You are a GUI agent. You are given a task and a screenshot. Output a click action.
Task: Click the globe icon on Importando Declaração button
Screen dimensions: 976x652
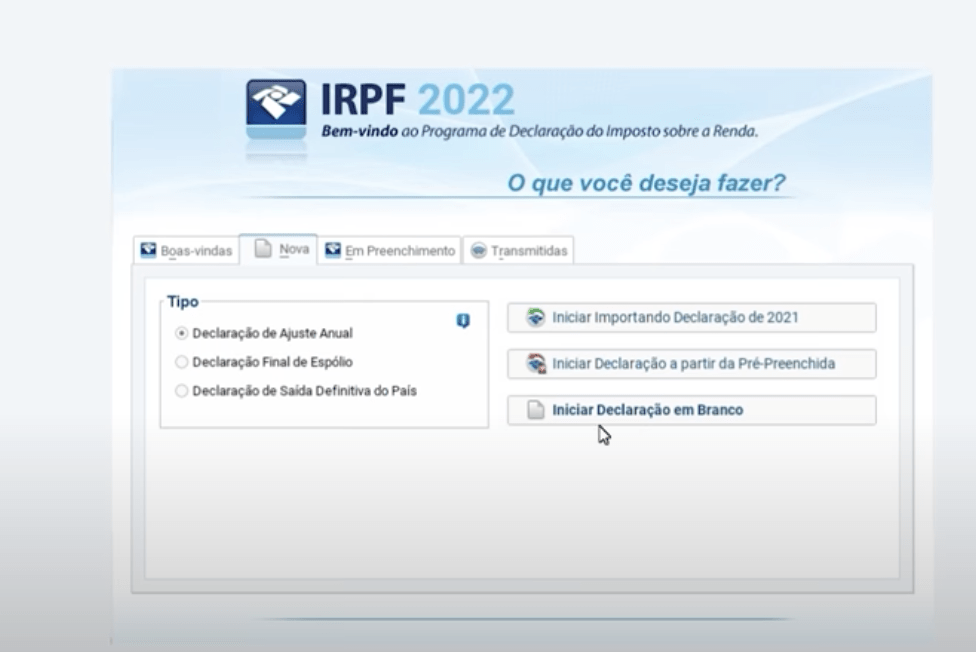536,318
